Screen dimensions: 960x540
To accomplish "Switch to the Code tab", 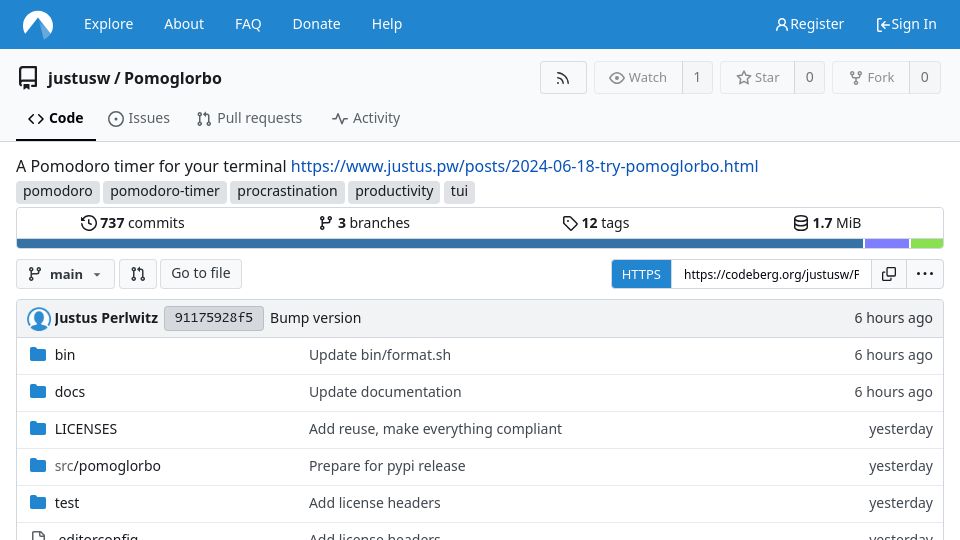I will tap(56, 118).
